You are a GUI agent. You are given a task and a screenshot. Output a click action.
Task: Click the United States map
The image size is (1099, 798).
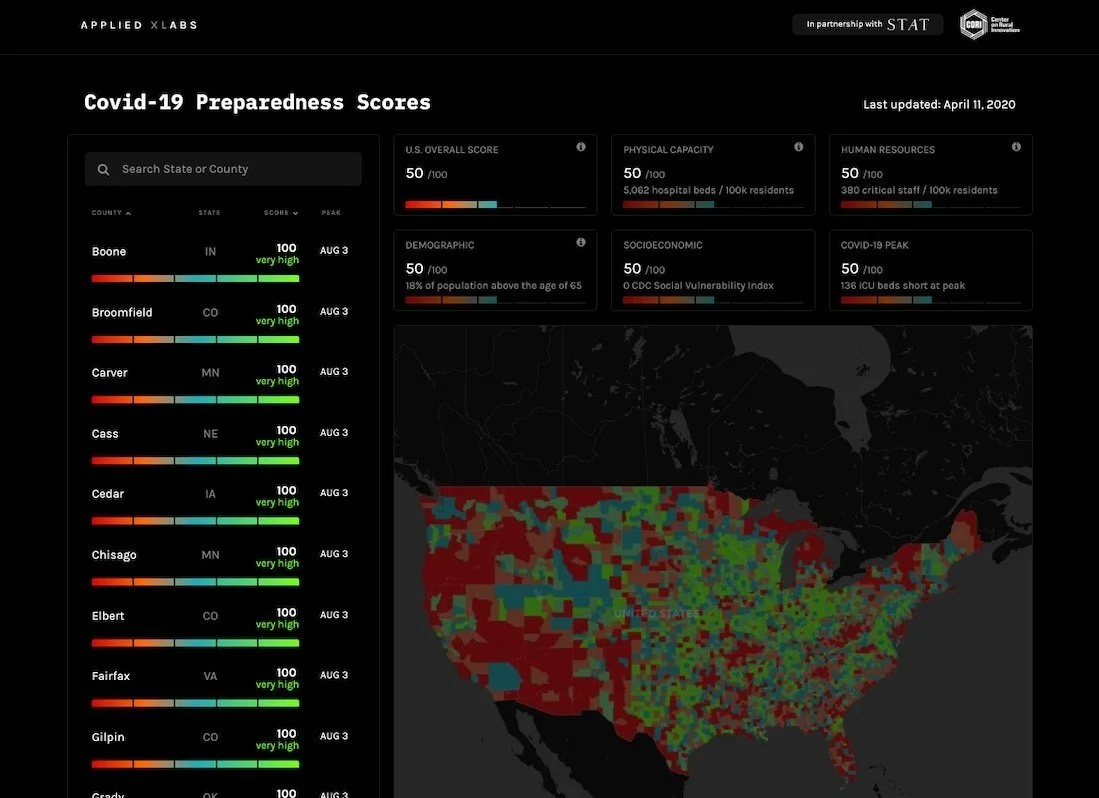(713, 561)
